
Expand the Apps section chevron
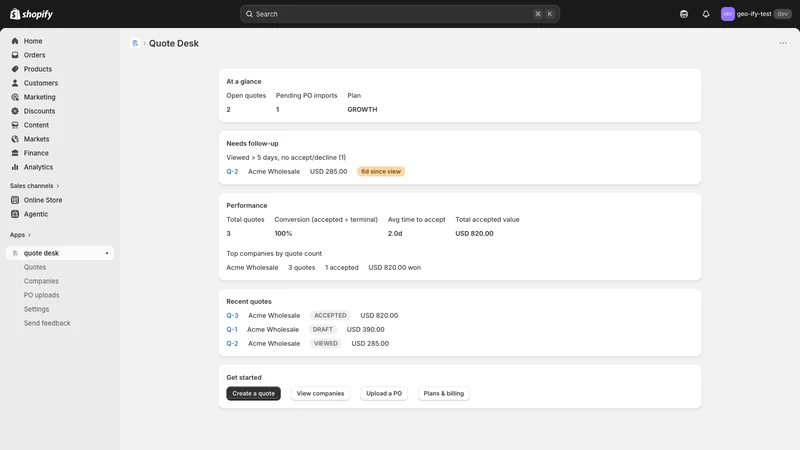29,235
